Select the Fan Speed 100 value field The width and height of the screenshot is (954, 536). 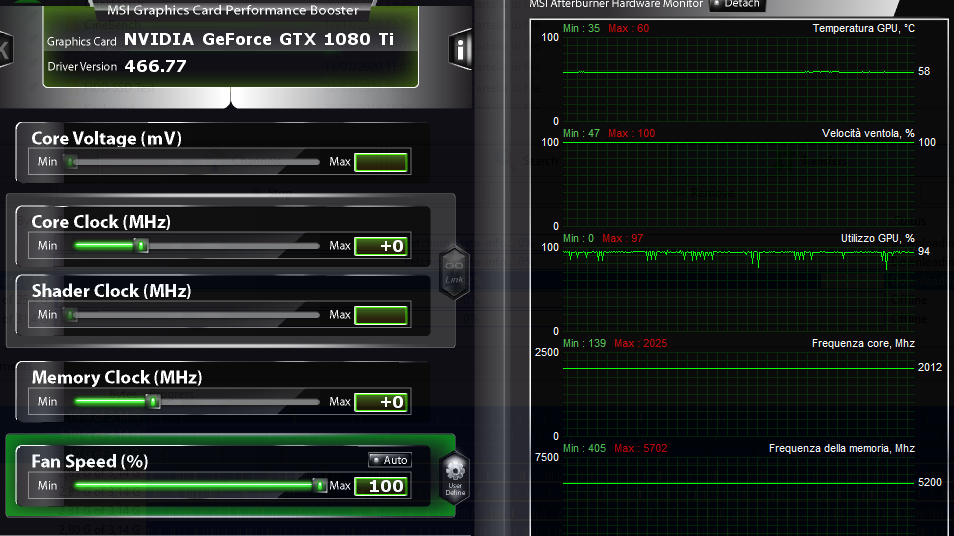coord(381,486)
